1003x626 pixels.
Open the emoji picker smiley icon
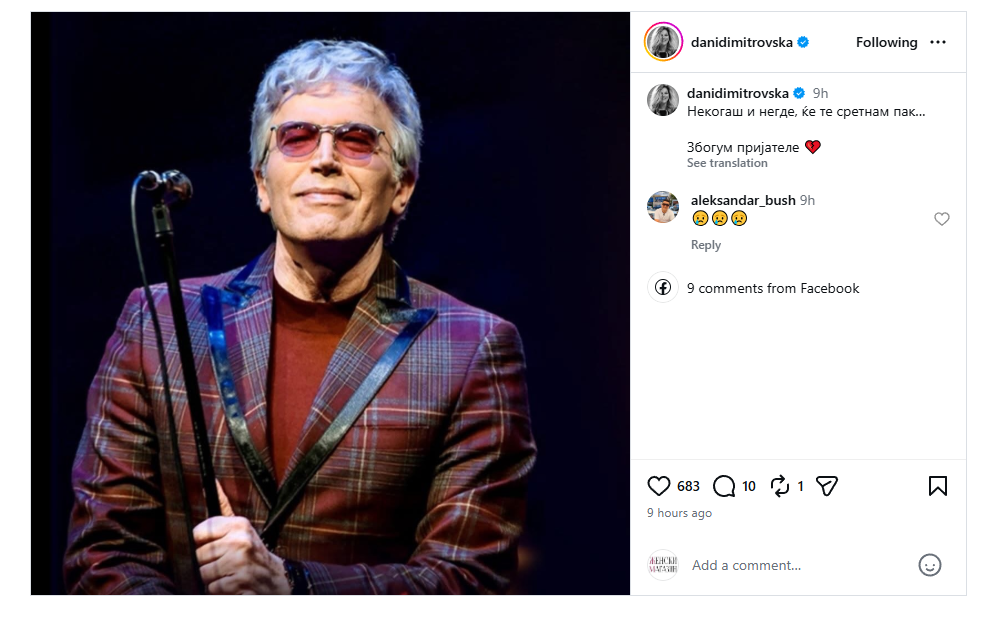[929, 565]
